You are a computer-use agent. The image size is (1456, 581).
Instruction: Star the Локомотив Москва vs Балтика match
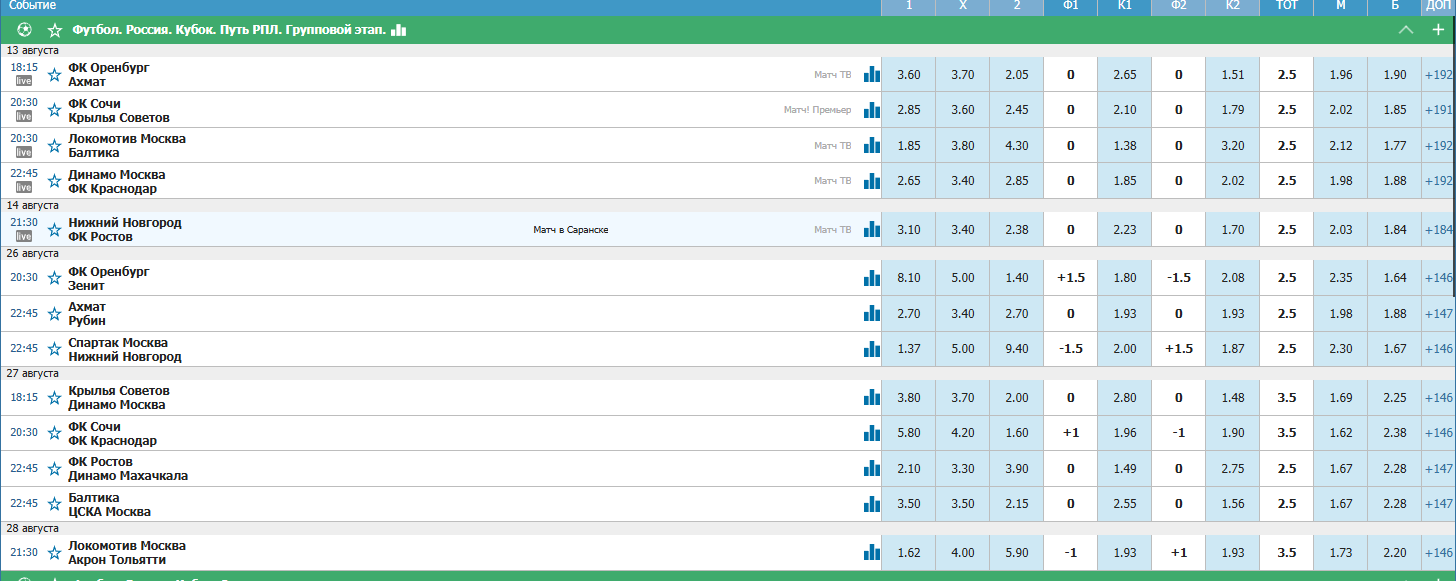(x=54, y=145)
